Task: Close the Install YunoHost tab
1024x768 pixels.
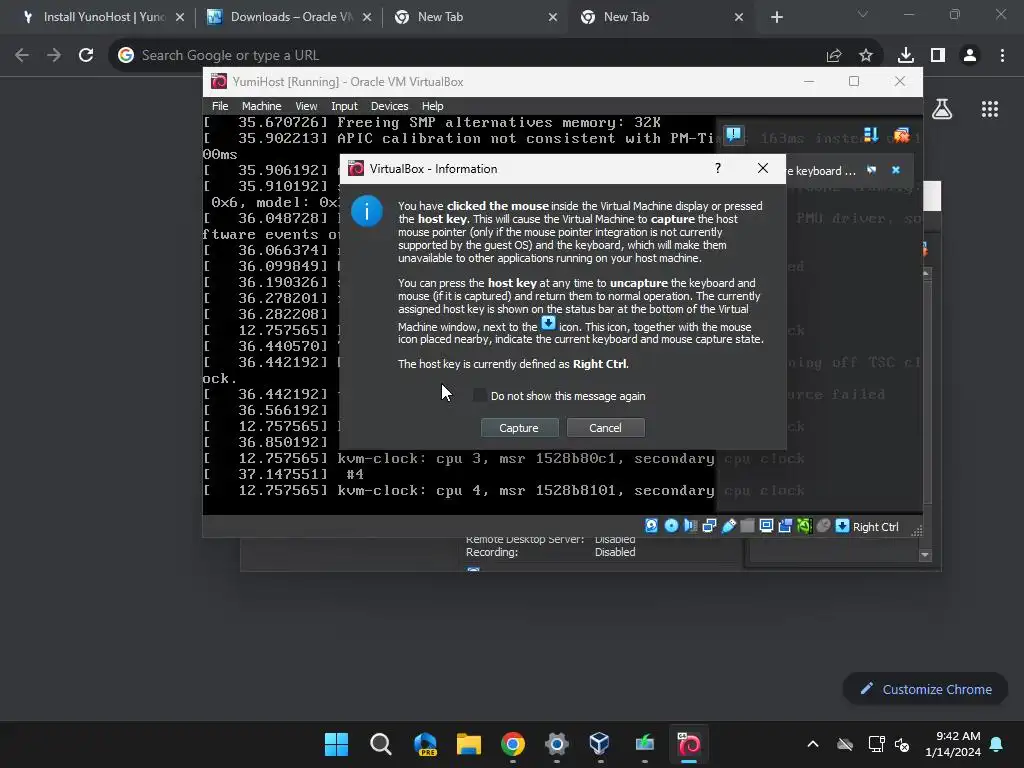Action: tap(180, 17)
